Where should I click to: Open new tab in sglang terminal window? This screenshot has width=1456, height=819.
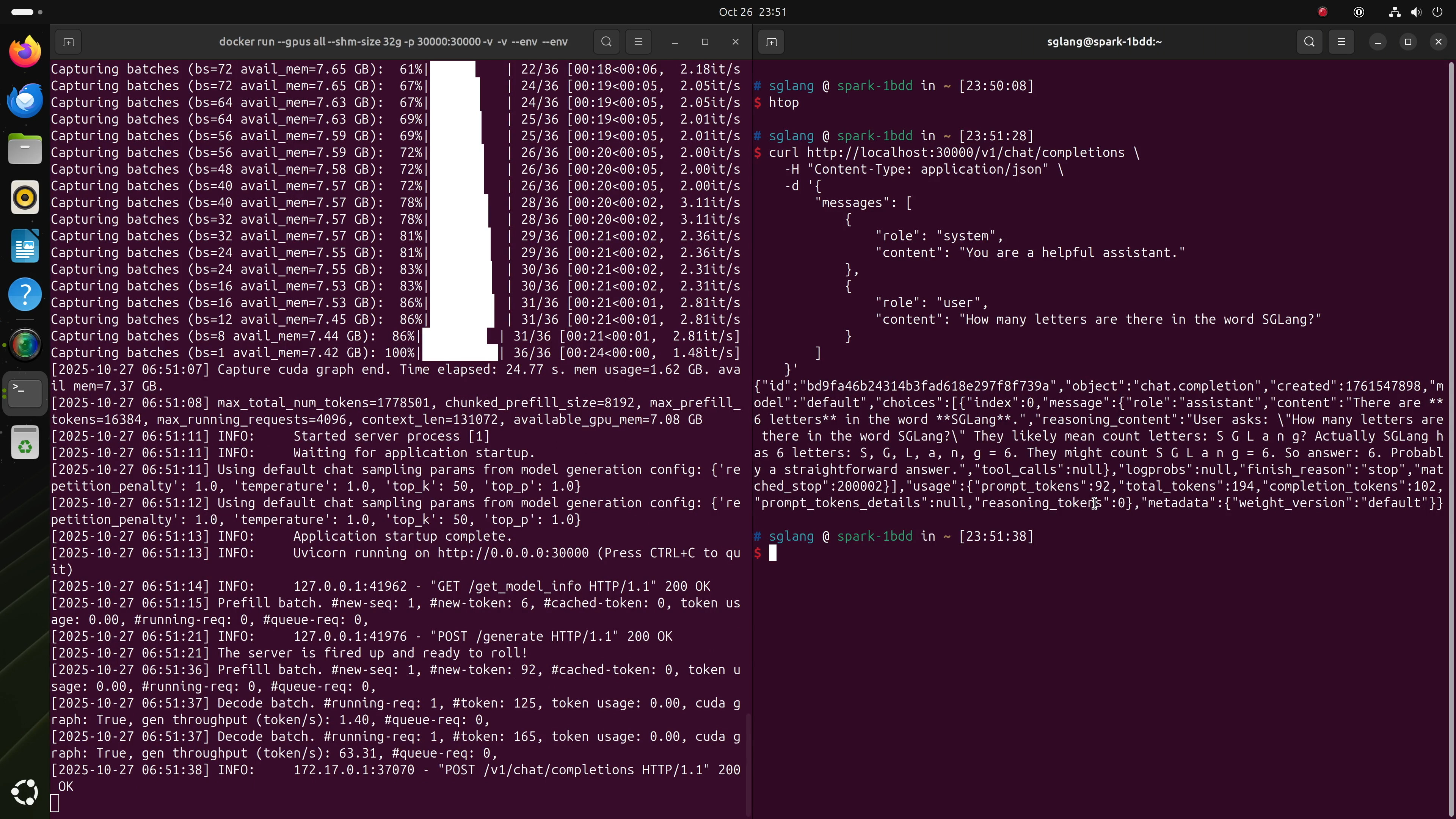(x=772, y=42)
